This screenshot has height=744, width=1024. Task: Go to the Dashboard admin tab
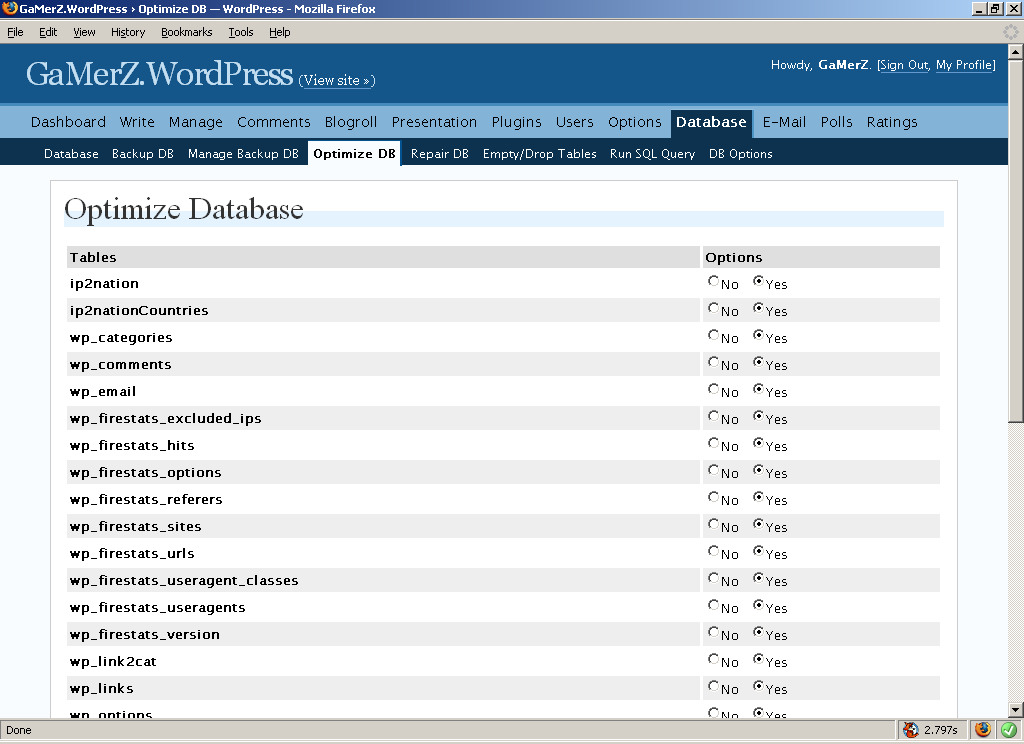[x=68, y=122]
